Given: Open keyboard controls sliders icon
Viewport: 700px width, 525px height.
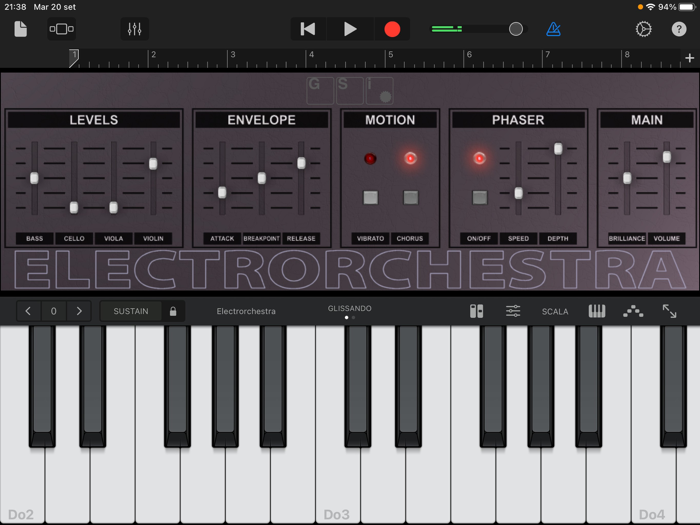Looking at the screenshot, I should tap(513, 311).
